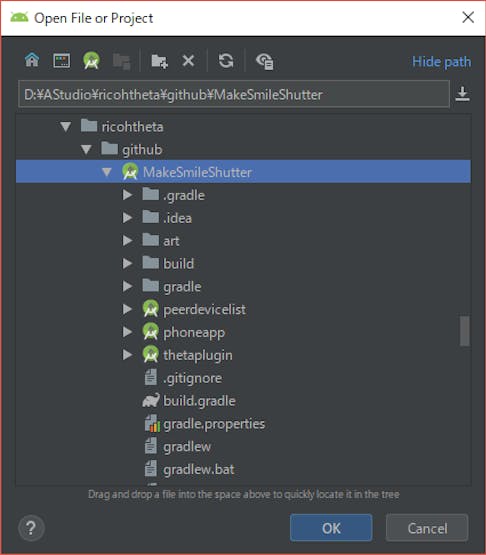
Task: Select the phoneapp module
Action: (194, 332)
